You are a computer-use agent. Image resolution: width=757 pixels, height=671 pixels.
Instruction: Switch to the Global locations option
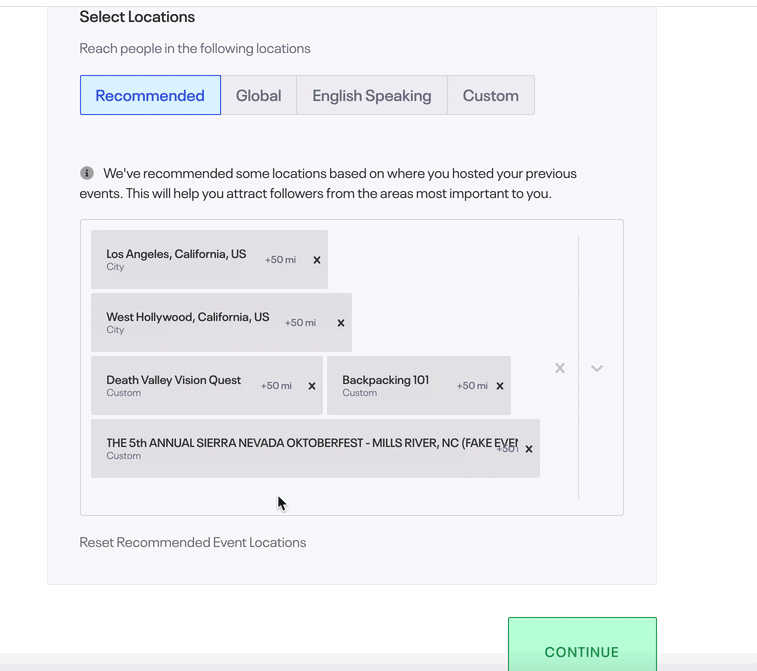pos(258,96)
